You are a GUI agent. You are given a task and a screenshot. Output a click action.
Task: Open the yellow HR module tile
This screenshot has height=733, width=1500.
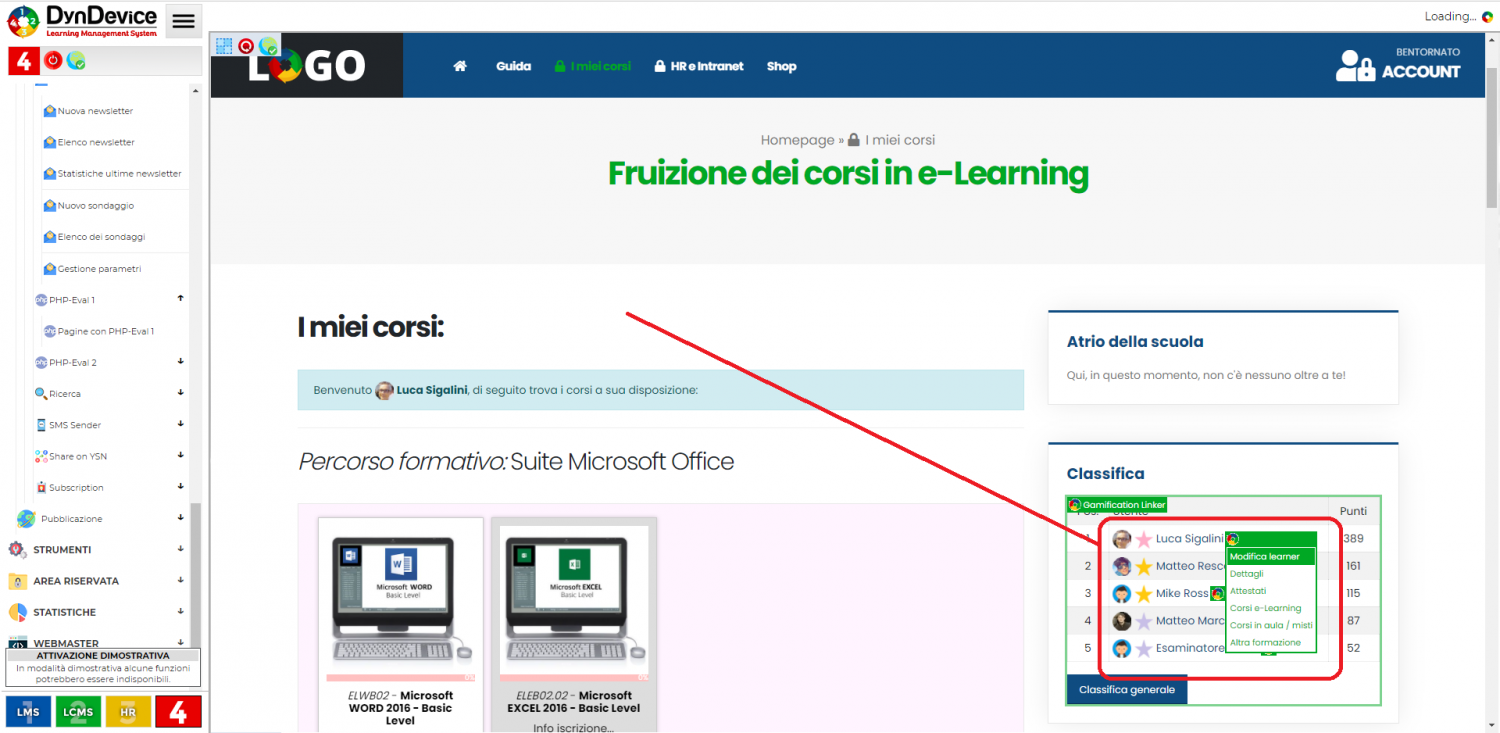128,712
